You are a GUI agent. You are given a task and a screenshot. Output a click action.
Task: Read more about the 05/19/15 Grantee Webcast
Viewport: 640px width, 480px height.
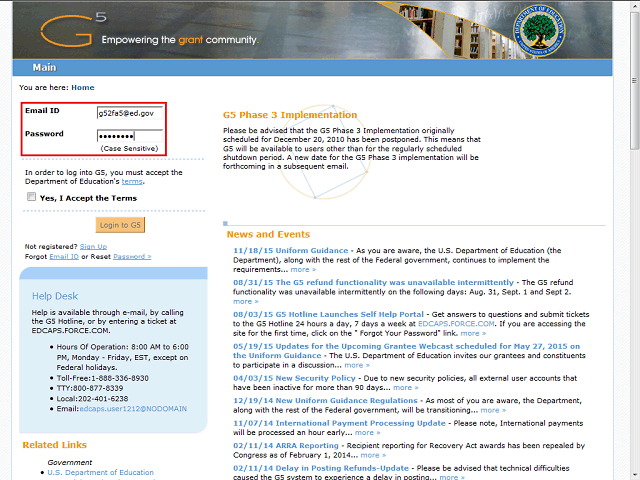[x=357, y=365]
